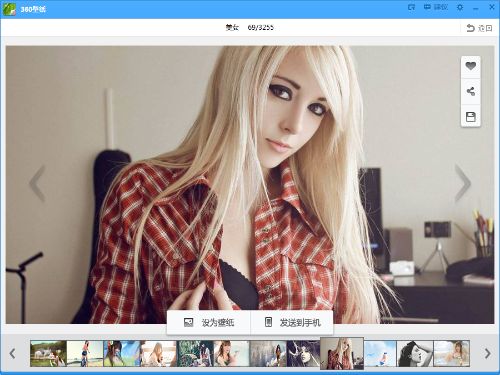
Task: Select the last thumbnail in the strip
Action: tap(452, 353)
